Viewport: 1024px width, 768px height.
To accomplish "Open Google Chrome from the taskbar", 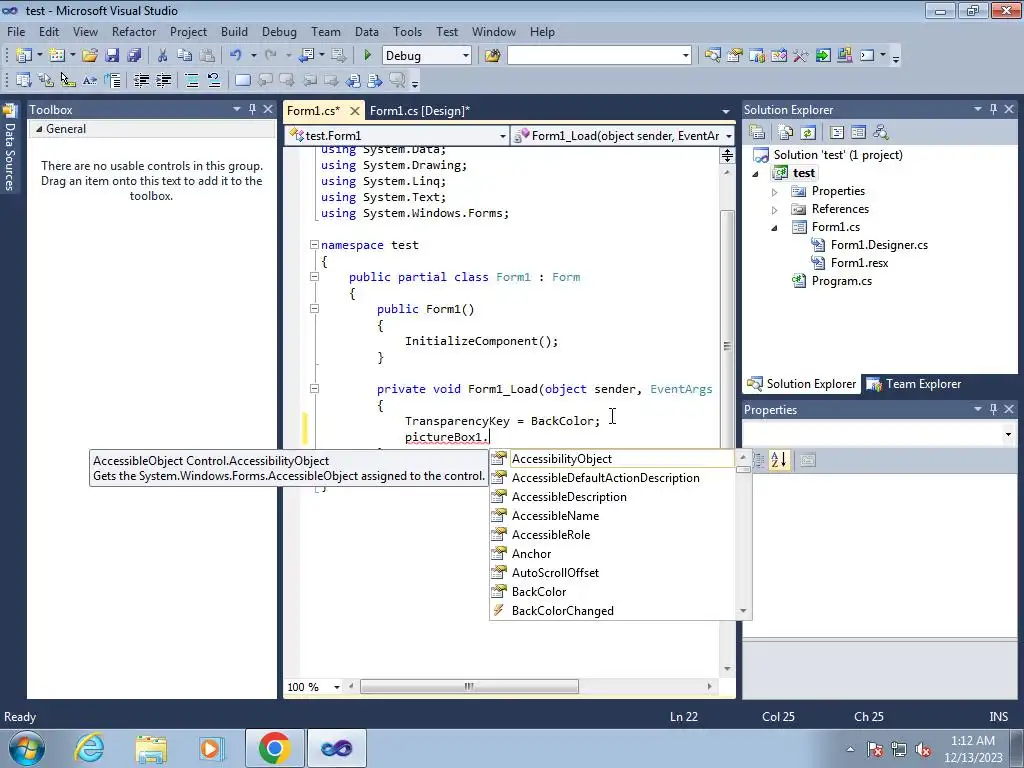I will tap(274, 748).
